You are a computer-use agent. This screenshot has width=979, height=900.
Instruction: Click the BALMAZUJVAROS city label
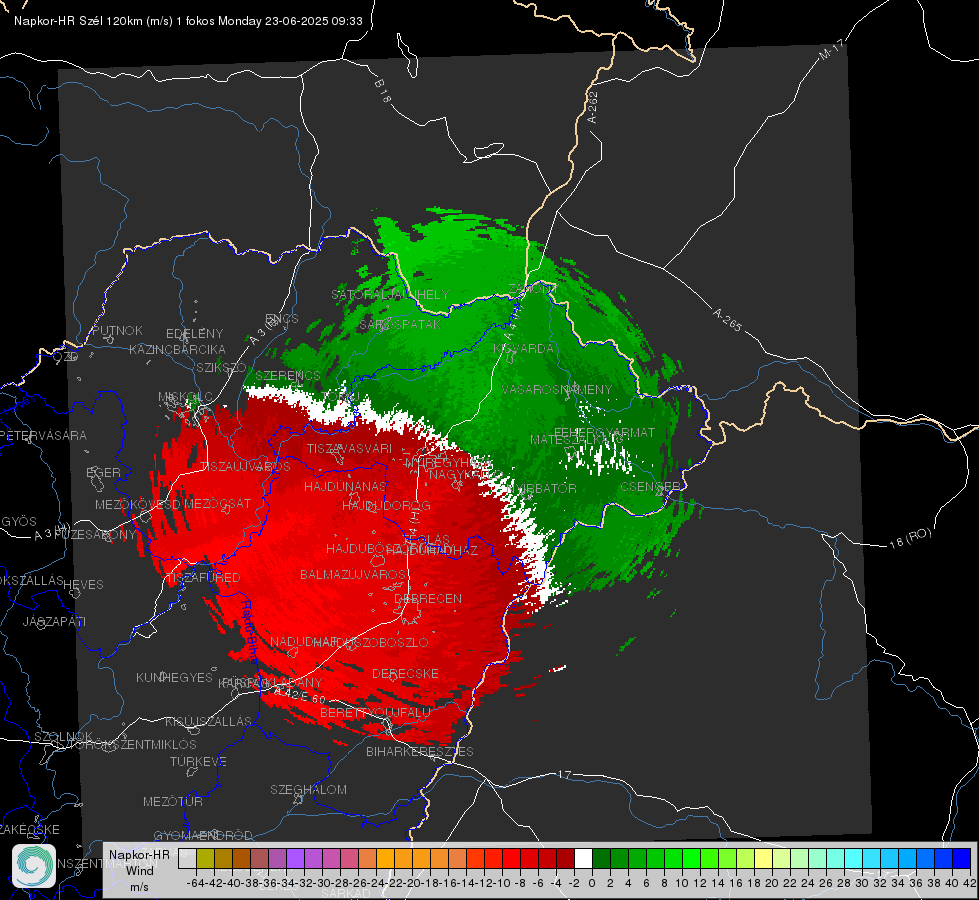click(x=353, y=574)
